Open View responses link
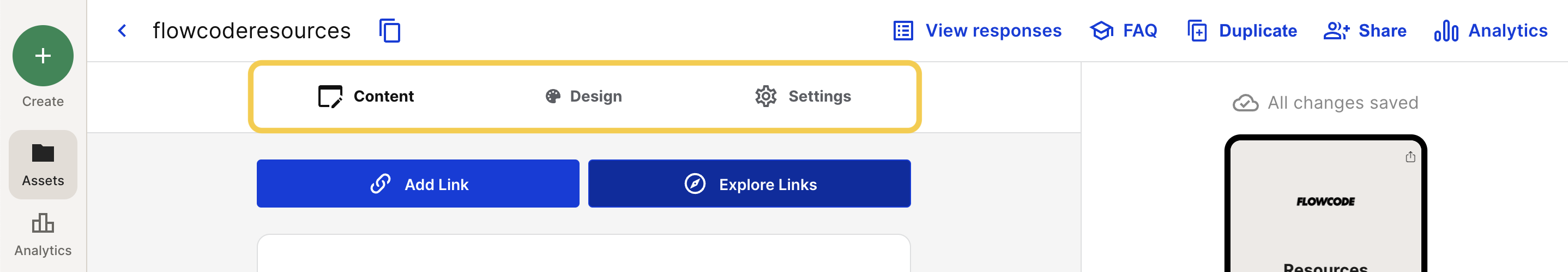The image size is (1568, 272). point(993,31)
